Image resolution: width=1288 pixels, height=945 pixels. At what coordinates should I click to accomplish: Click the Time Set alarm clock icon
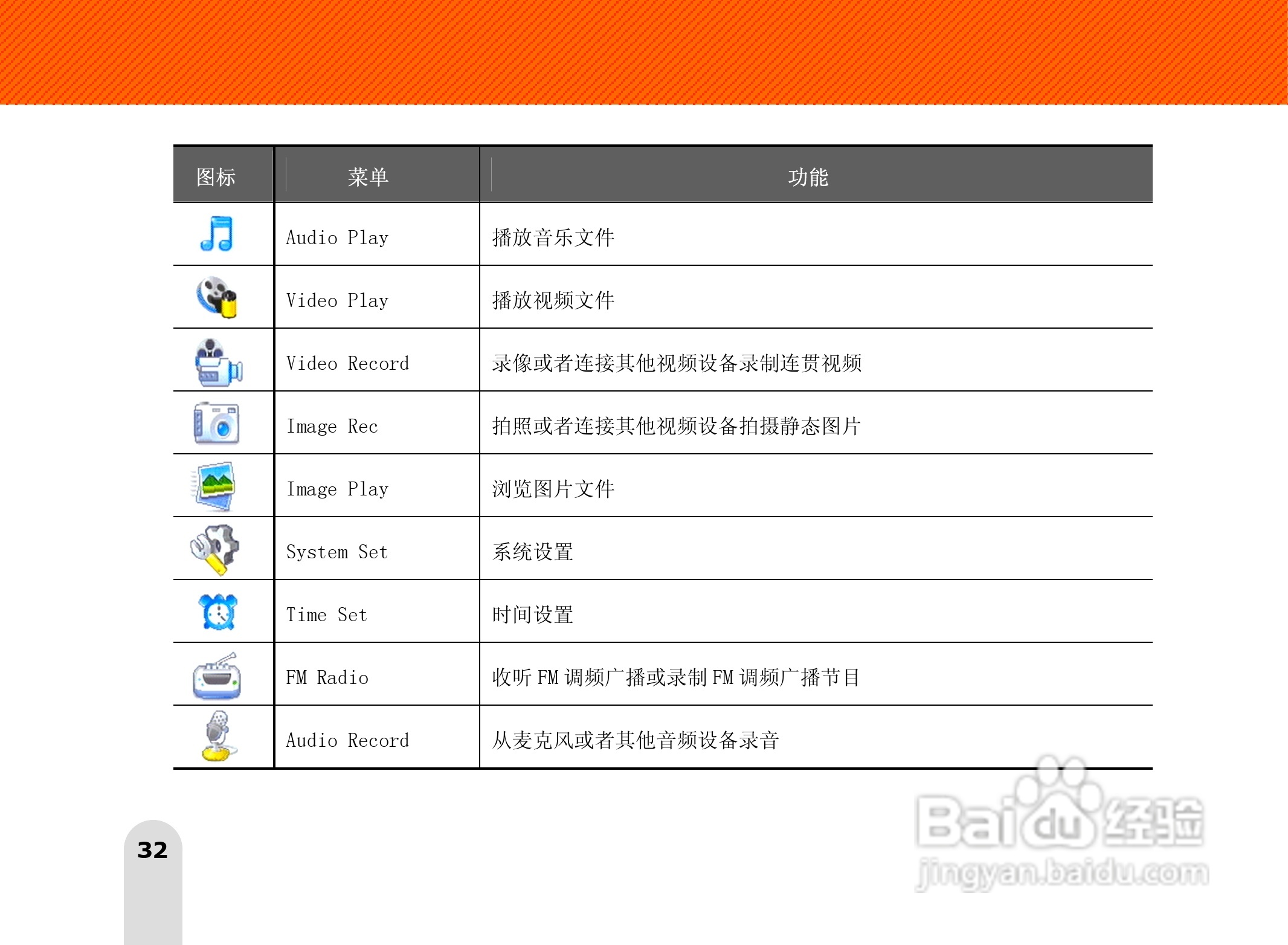pos(217,613)
